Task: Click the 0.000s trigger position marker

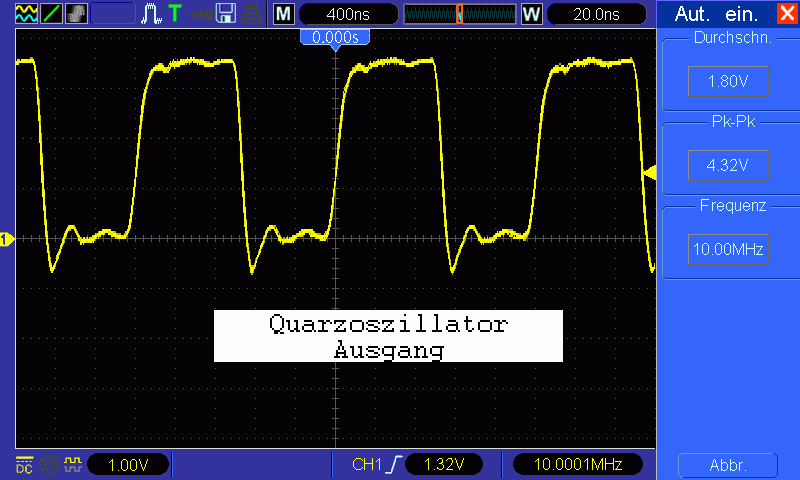Action: pos(335,37)
